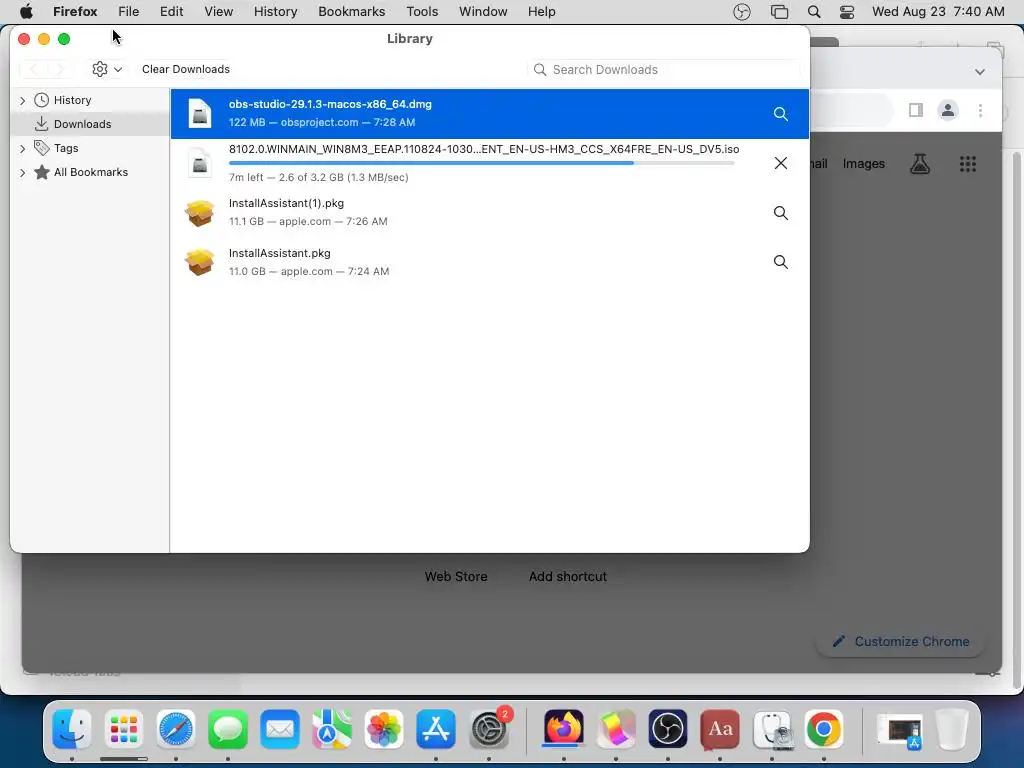Open the View menu
Image resolution: width=1024 pixels, height=768 pixels.
[x=218, y=12]
